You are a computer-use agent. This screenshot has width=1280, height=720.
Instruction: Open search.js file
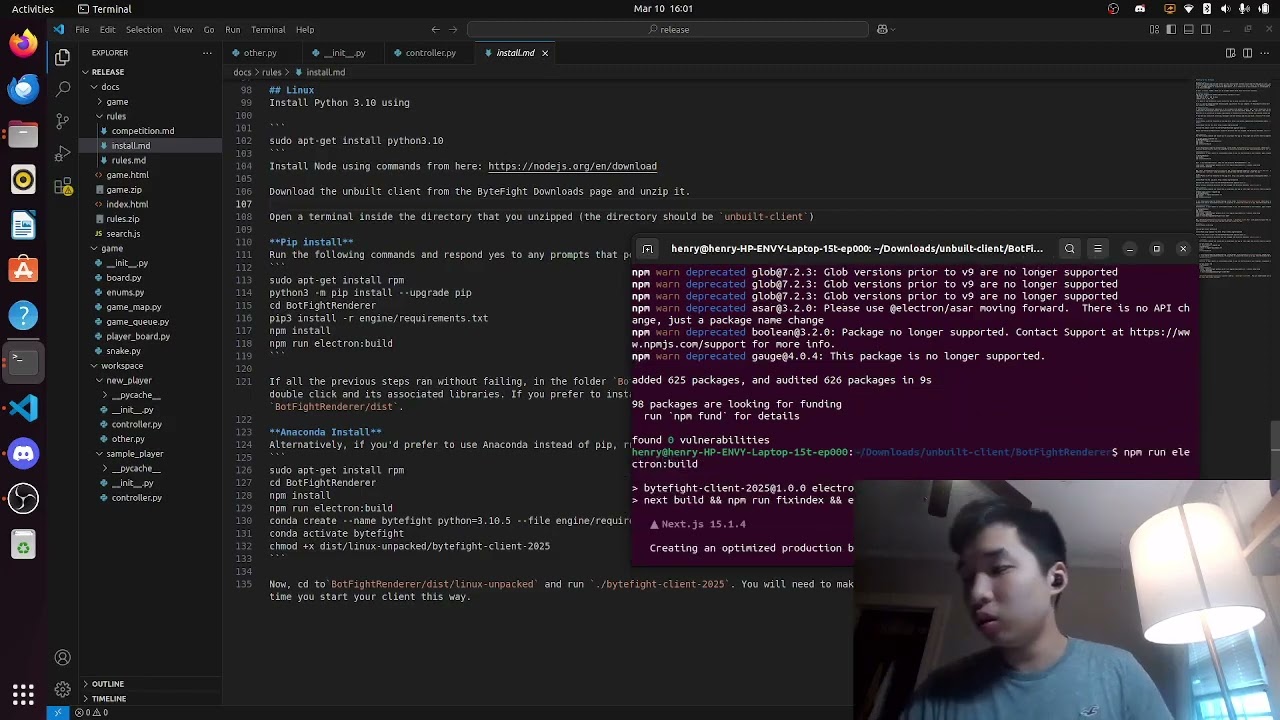coord(123,234)
